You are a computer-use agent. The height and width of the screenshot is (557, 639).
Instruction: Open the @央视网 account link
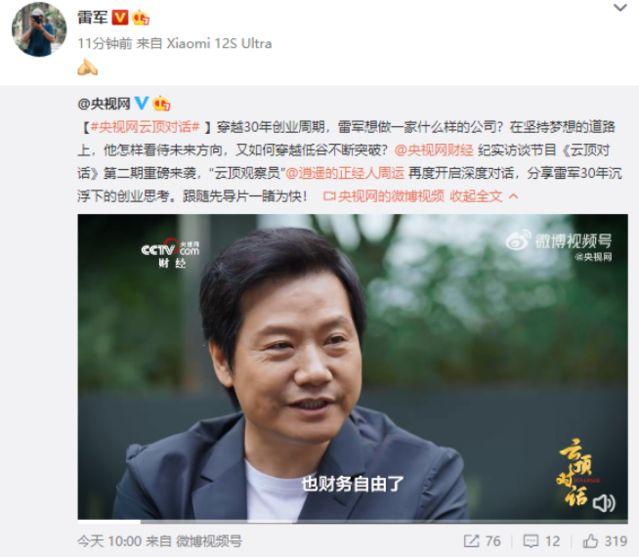pyautogui.click(x=104, y=104)
